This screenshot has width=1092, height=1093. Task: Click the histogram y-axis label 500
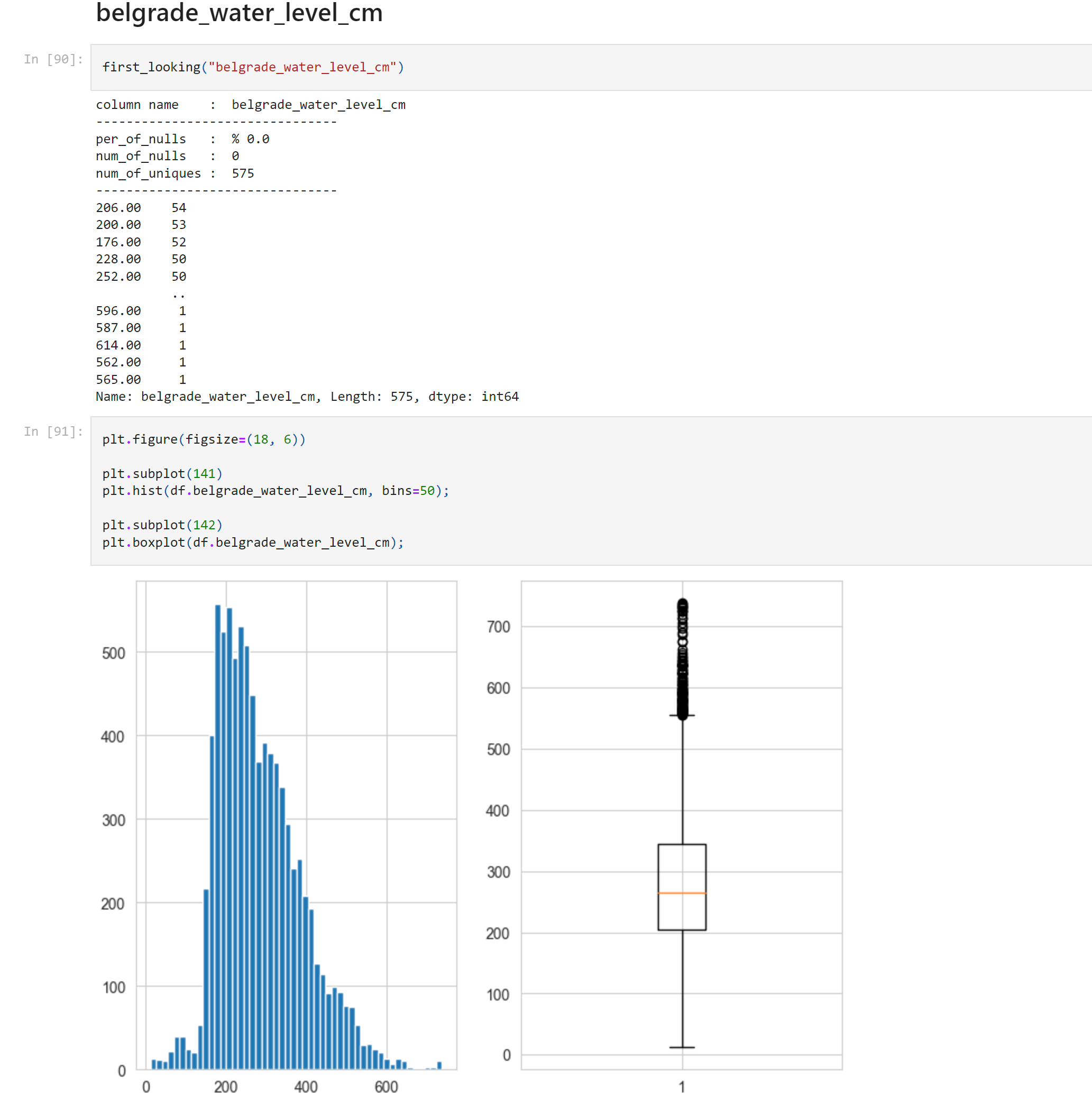pyautogui.click(x=113, y=654)
